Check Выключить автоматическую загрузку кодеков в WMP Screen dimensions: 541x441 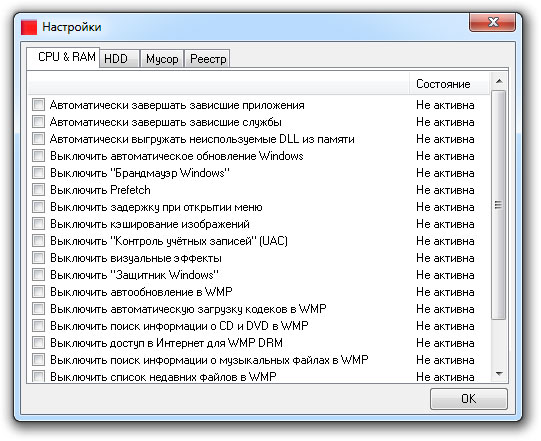tap(38, 308)
